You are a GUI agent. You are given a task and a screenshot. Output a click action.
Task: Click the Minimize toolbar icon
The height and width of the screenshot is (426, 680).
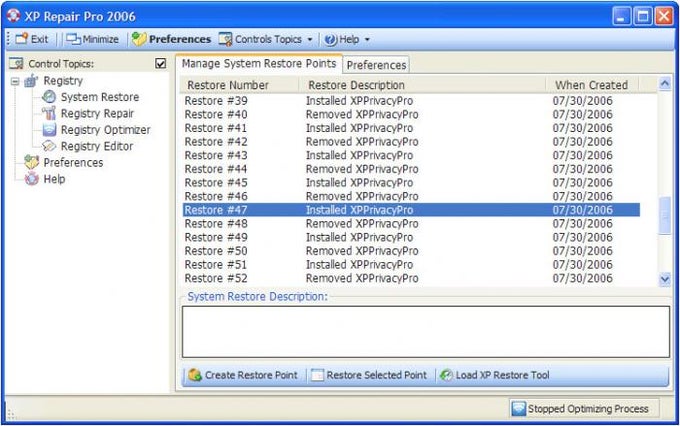click(x=73, y=39)
